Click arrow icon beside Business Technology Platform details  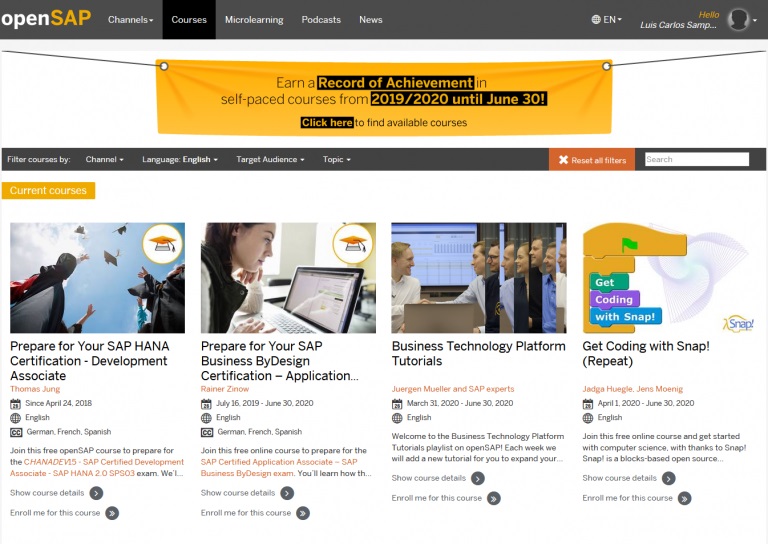478,478
